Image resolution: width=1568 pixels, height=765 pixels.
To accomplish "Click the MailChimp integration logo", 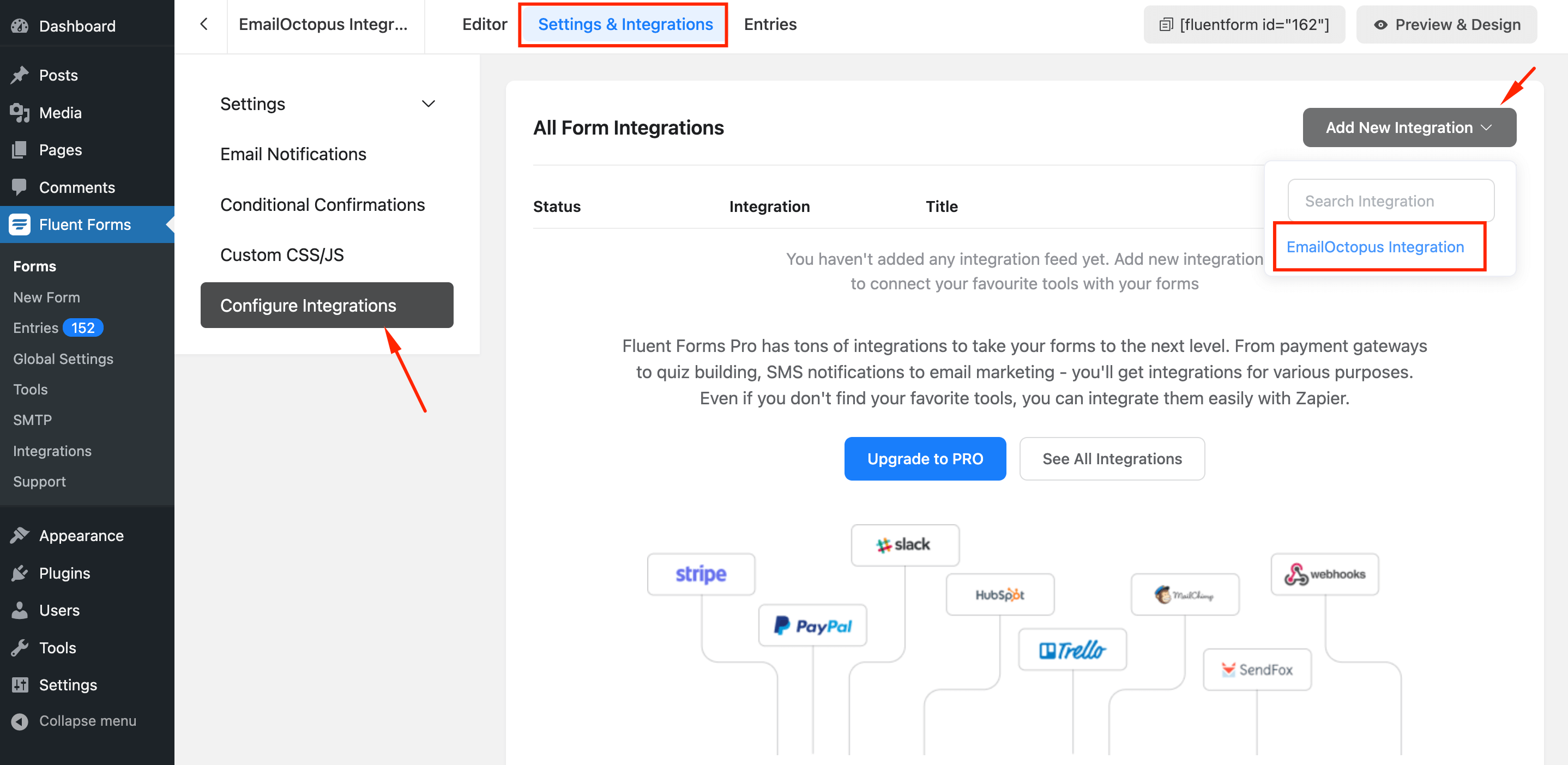I will [1185, 595].
